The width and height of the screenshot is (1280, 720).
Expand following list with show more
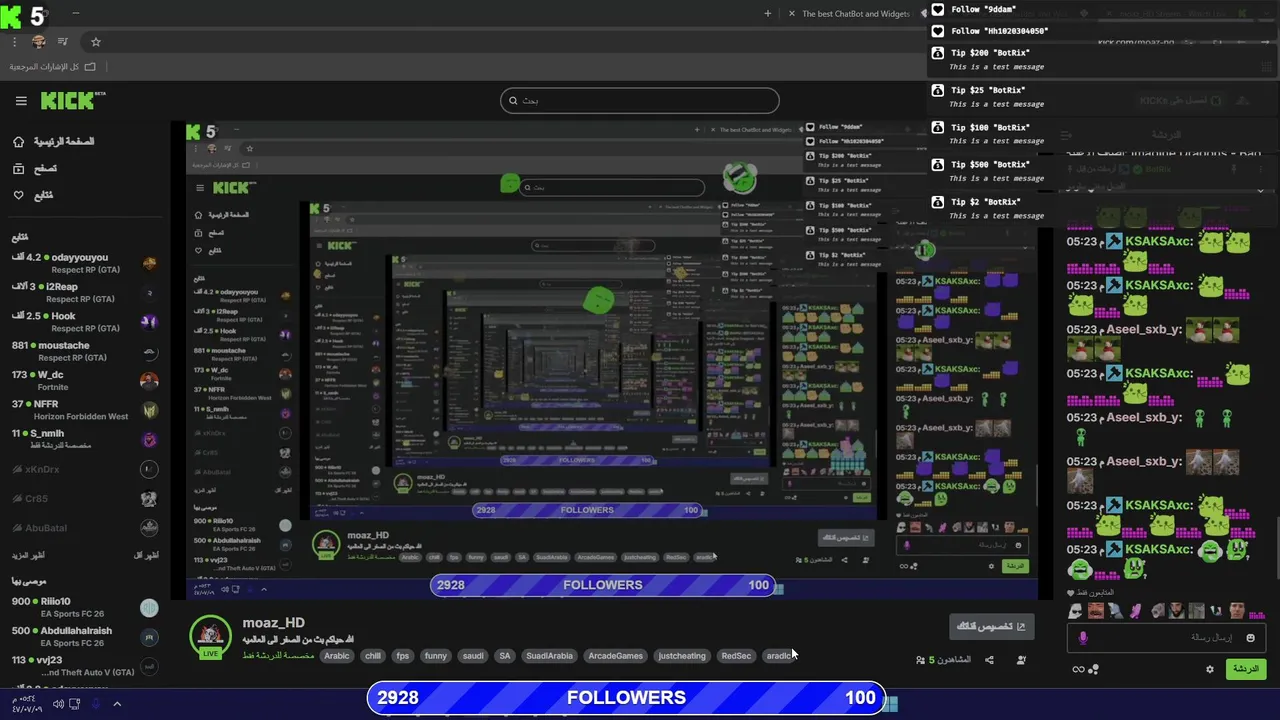(x=29, y=555)
